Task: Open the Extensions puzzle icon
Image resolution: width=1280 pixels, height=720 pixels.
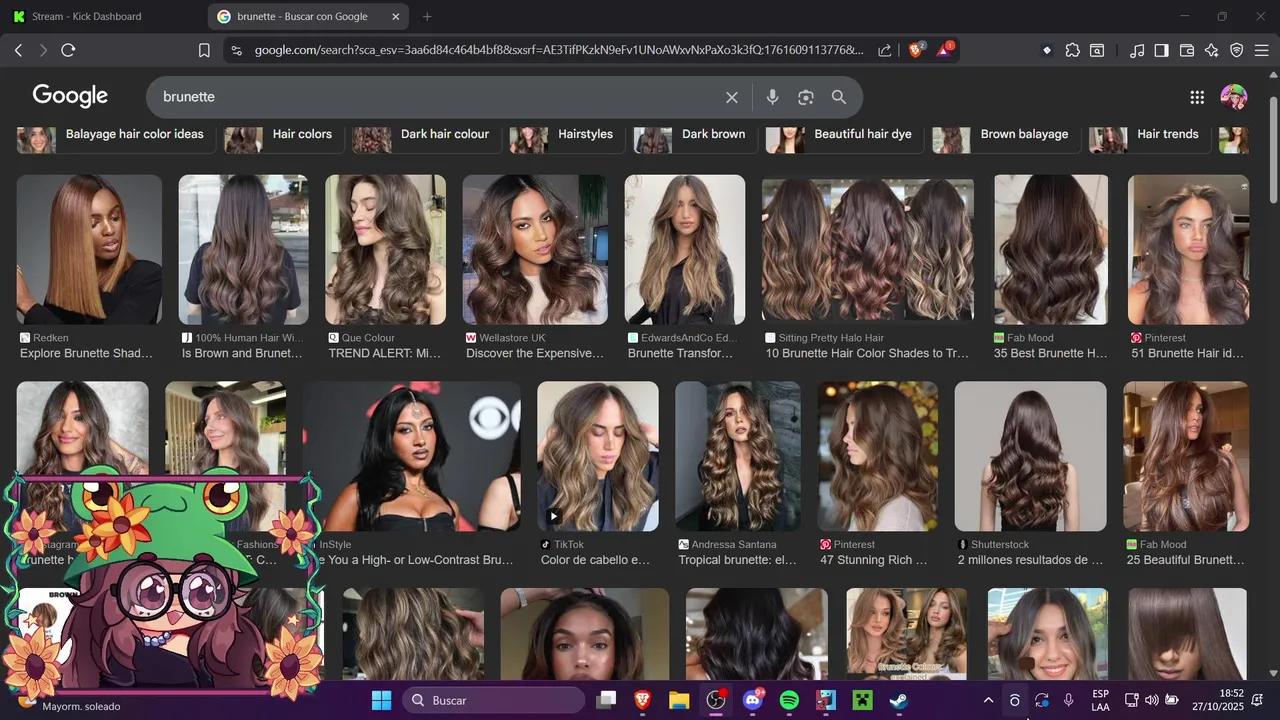Action: click(1072, 50)
